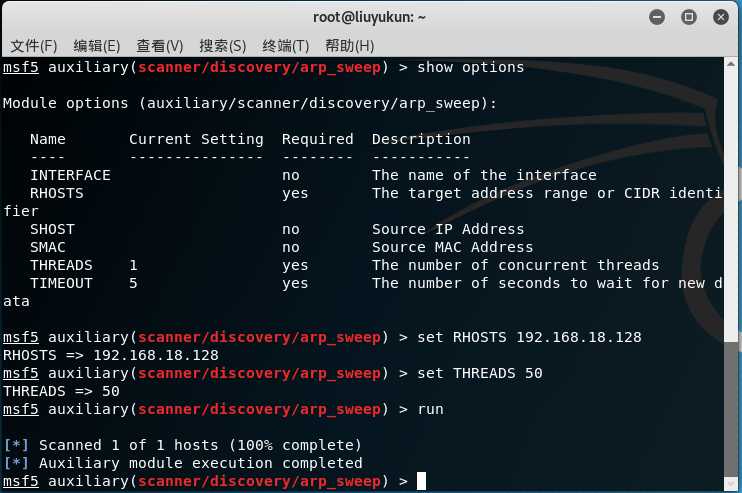742x493 pixels.
Task: Click the 'THREADS => 50' output line
Action: (x=61, y=391)
